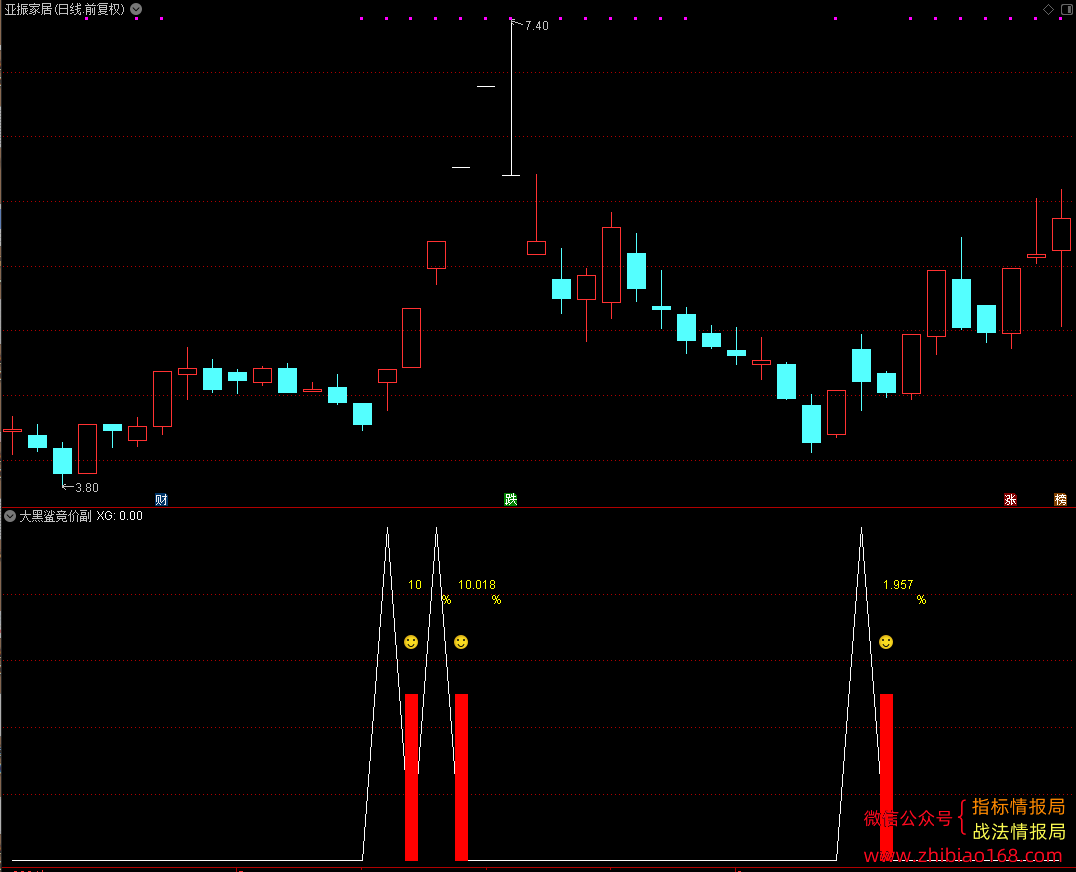The image size is (1076, 872).
Task: Click the square window icon at top right
Action: pos(1068,9)
